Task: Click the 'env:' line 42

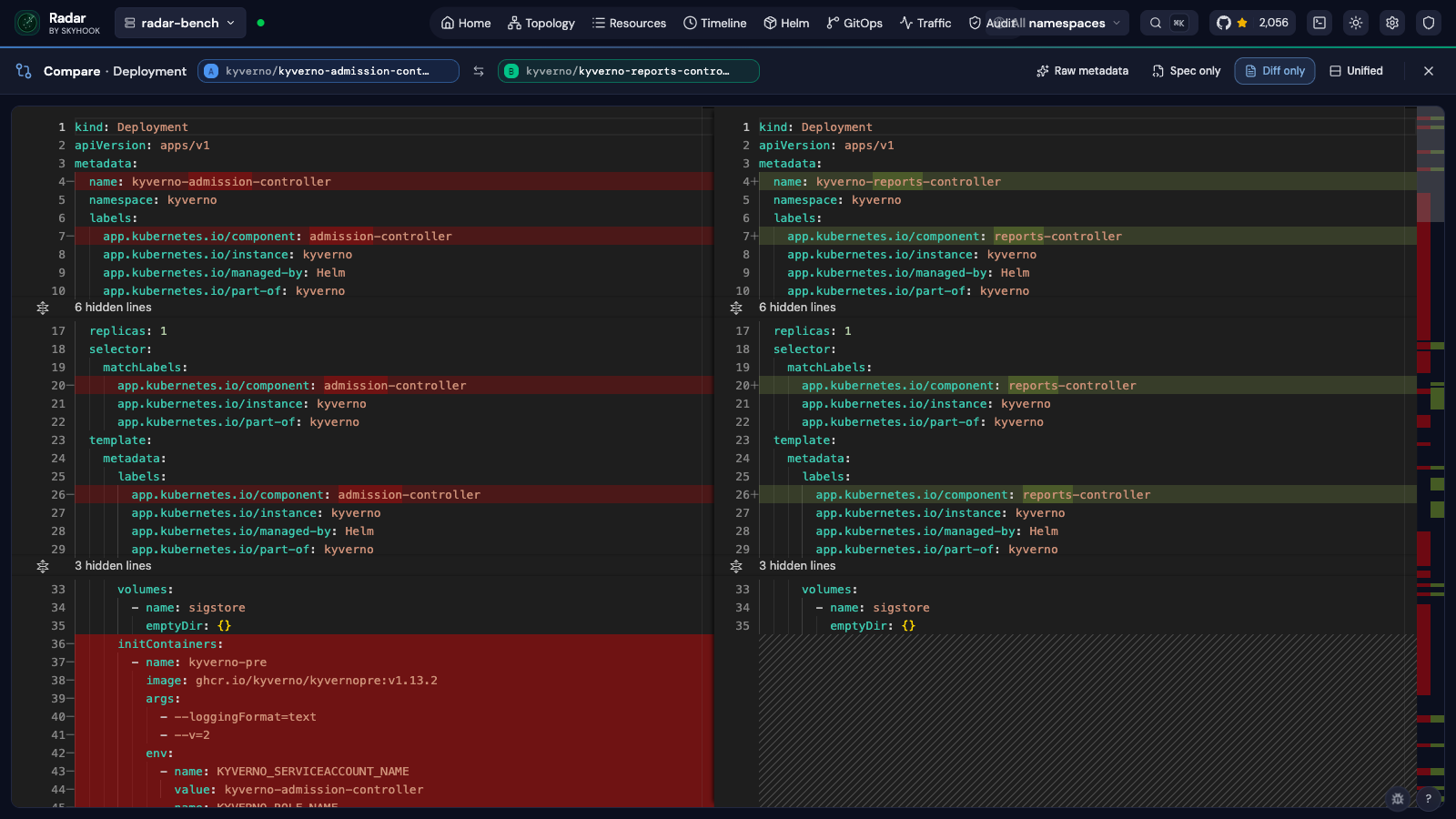Action: click(x=159, y=753)
